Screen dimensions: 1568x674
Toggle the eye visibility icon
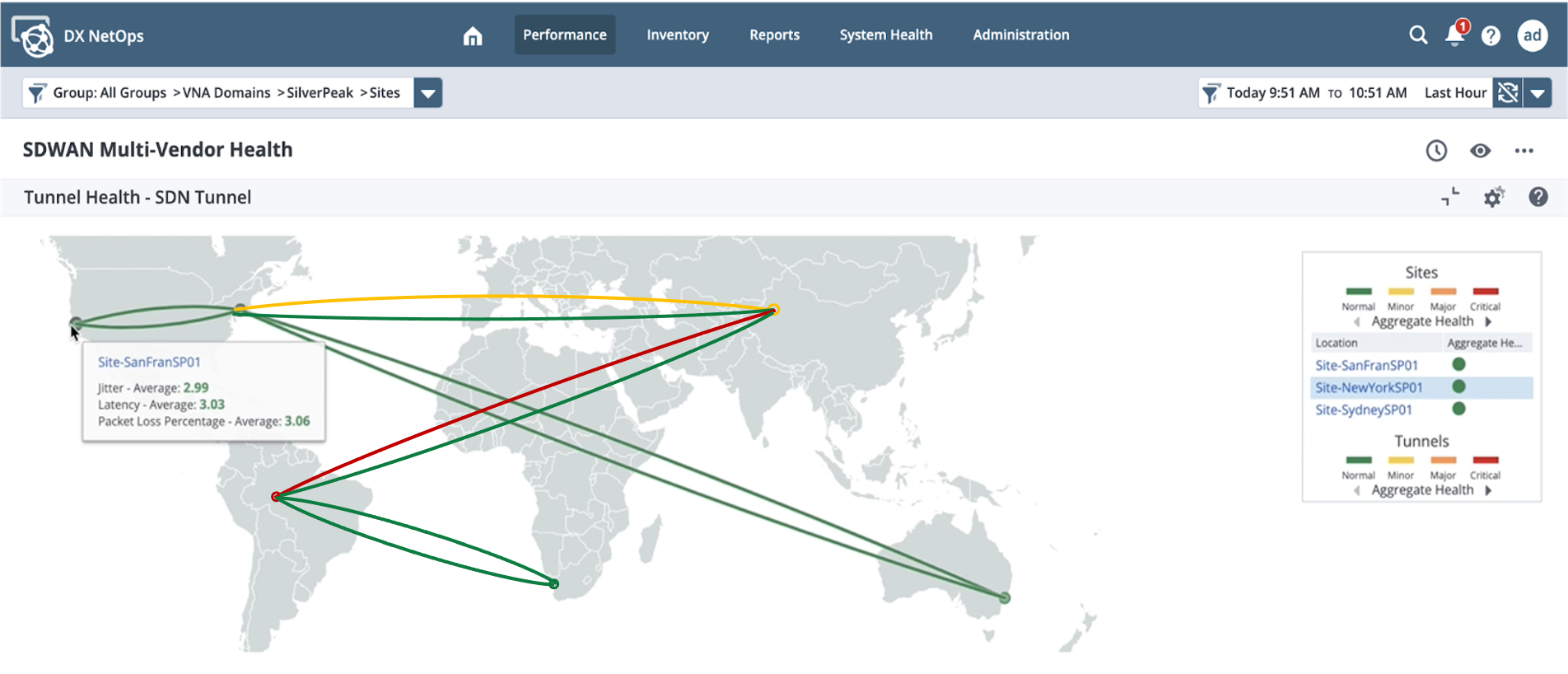[x=1480, y=151]
